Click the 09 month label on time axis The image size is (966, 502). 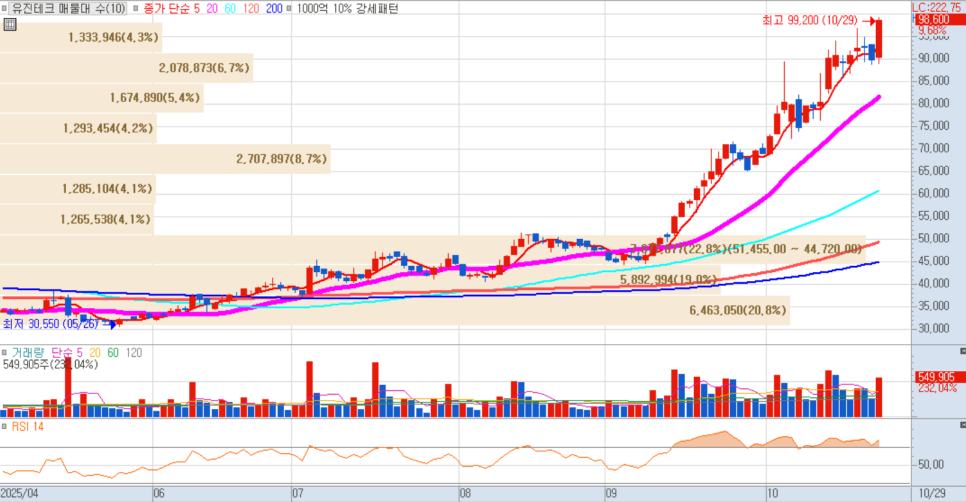(611, 493)
